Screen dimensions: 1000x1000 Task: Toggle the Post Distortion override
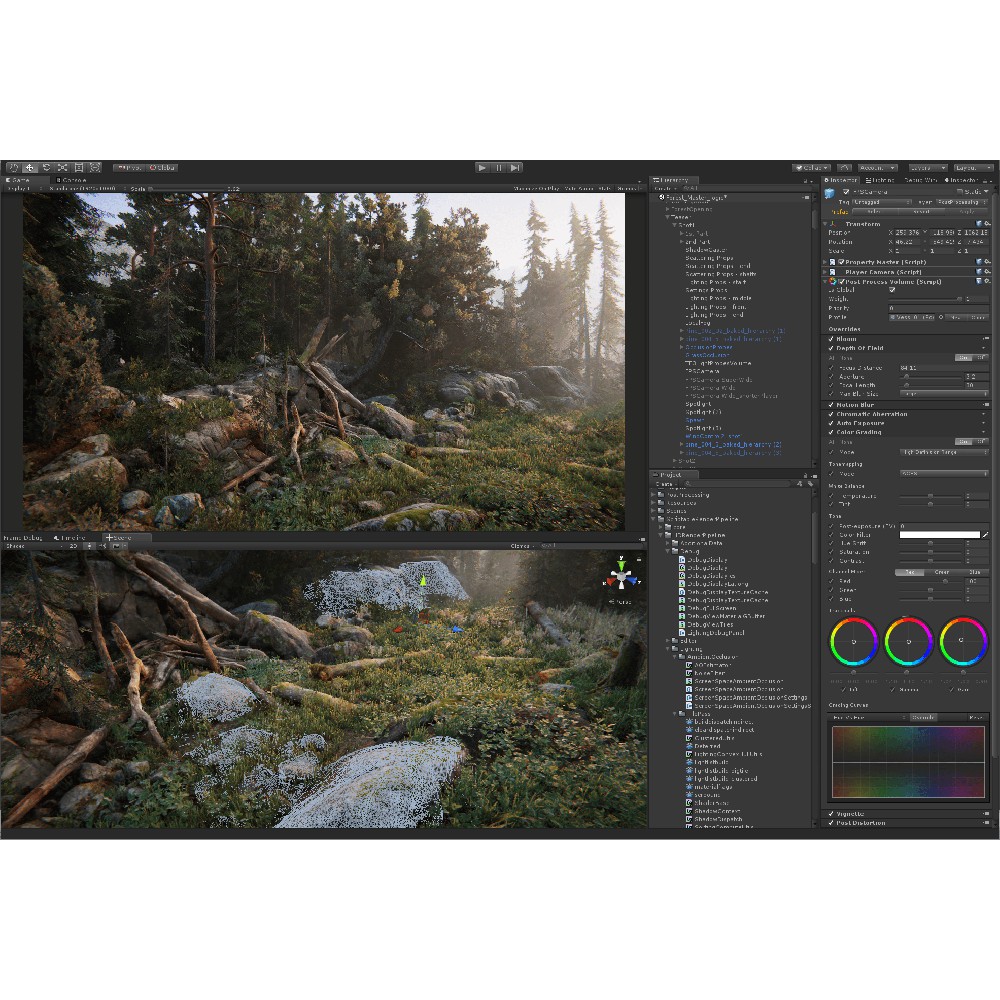click(x=831, y=823)
